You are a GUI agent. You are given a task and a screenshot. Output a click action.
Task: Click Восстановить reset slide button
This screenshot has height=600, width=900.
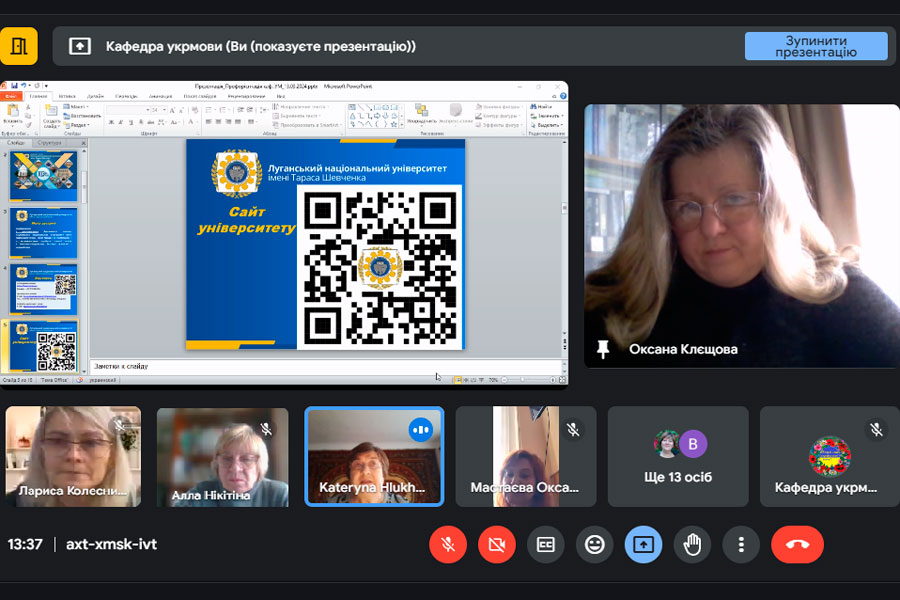(x=83, y=116)
